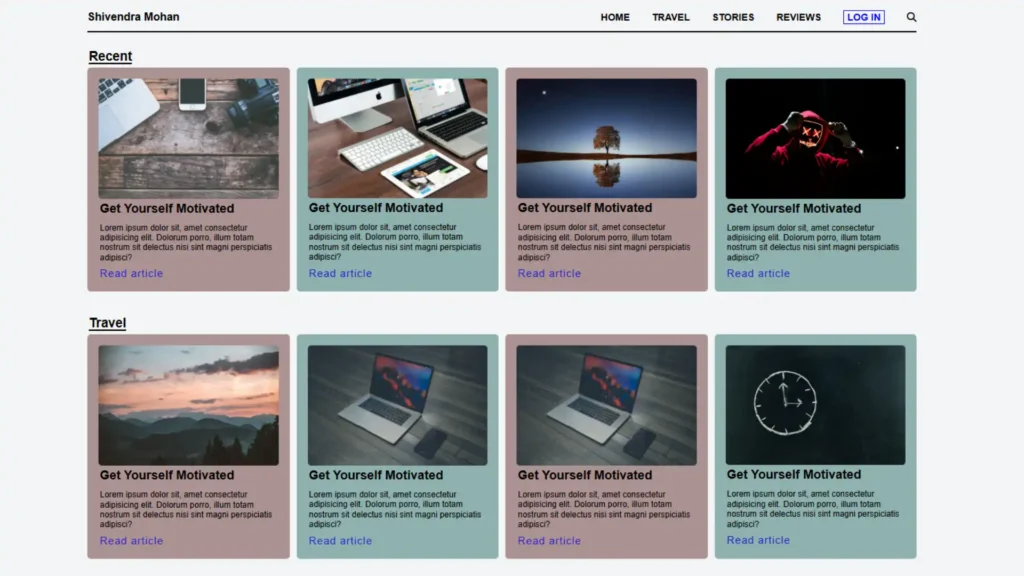Image resolution: width=1024 pixels, height=576 pixels.
Task: Click the Shivendra Mohan site title
Action: pos(133,16)
